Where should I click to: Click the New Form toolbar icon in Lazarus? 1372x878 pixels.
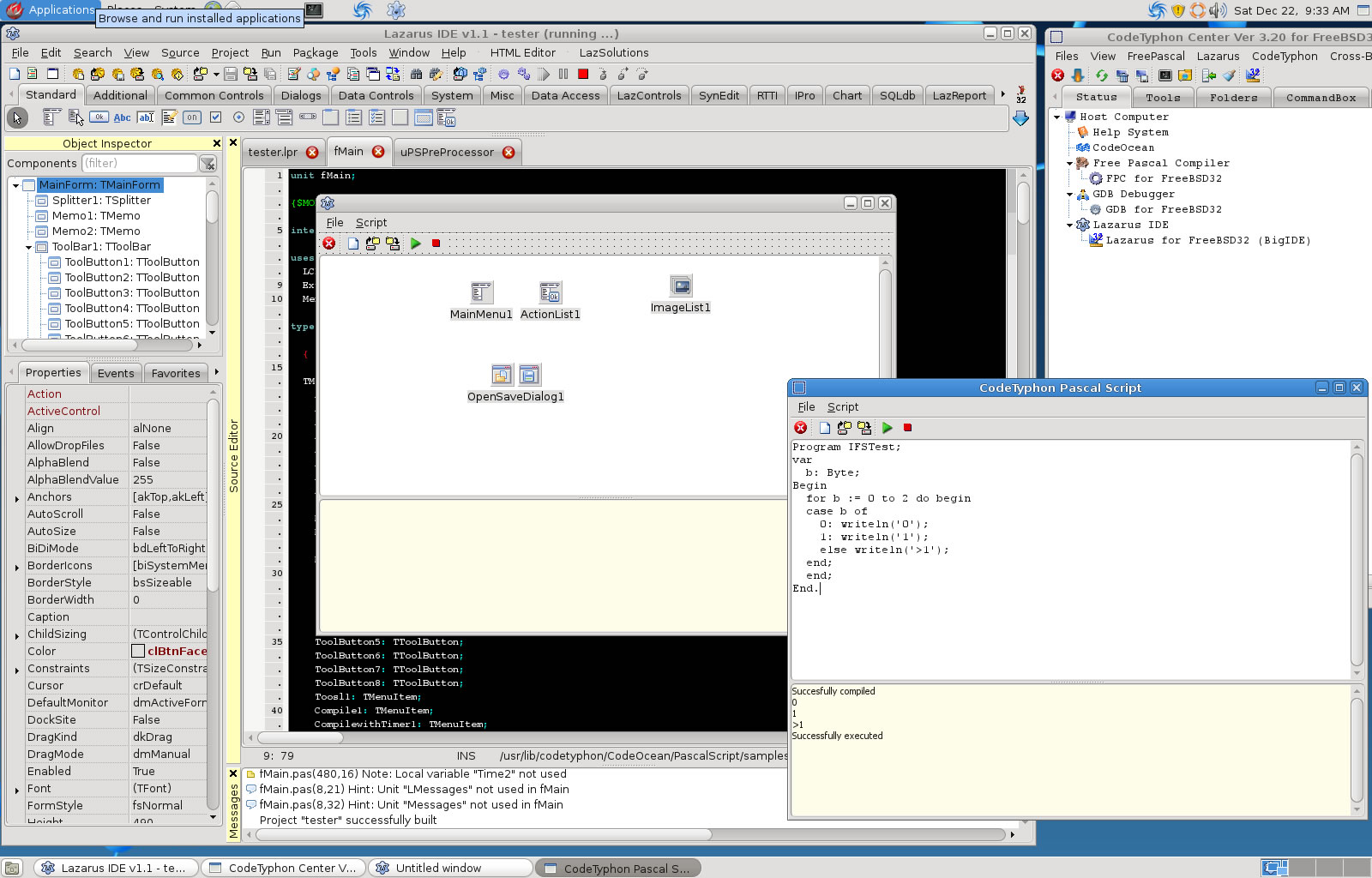tap(52, 75)
